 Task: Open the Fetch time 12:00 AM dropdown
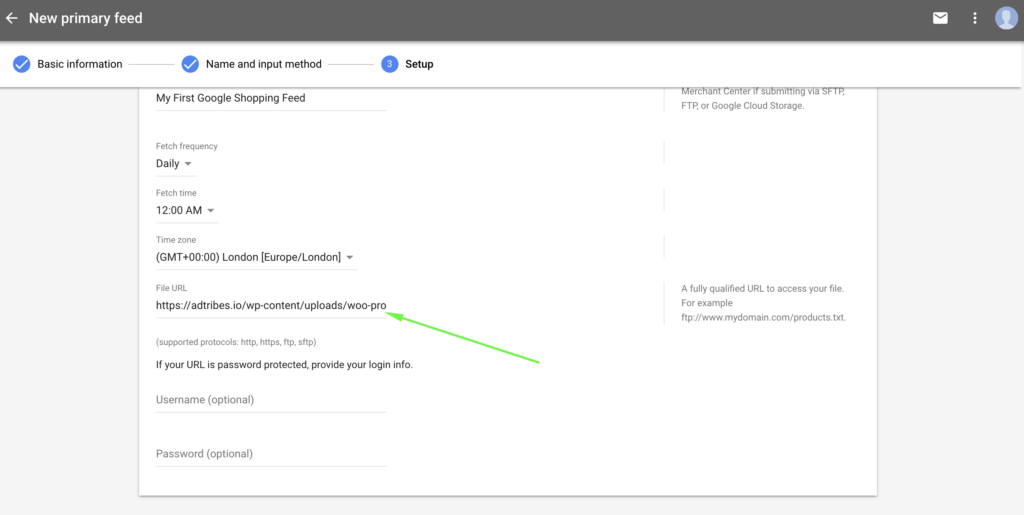[186, 211]
